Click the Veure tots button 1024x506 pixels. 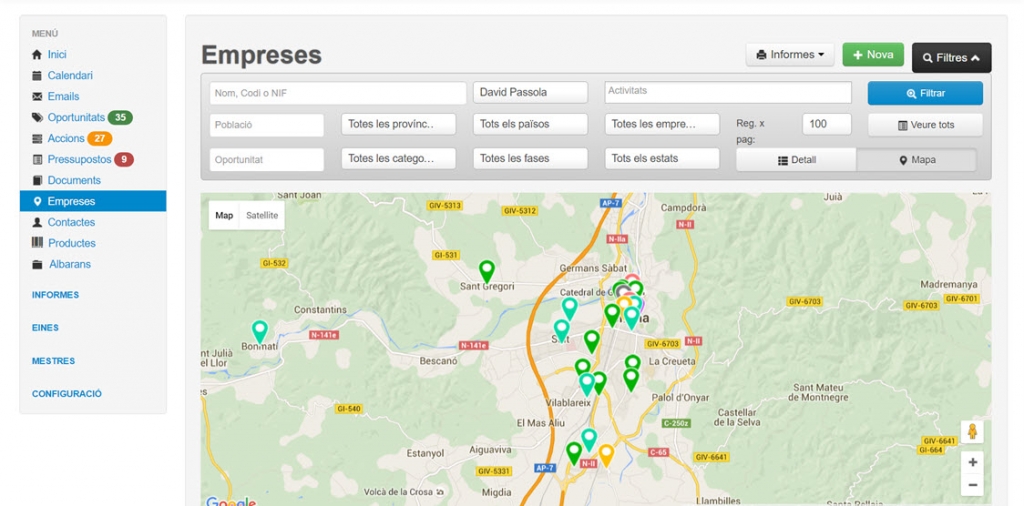tap(925, 125)
